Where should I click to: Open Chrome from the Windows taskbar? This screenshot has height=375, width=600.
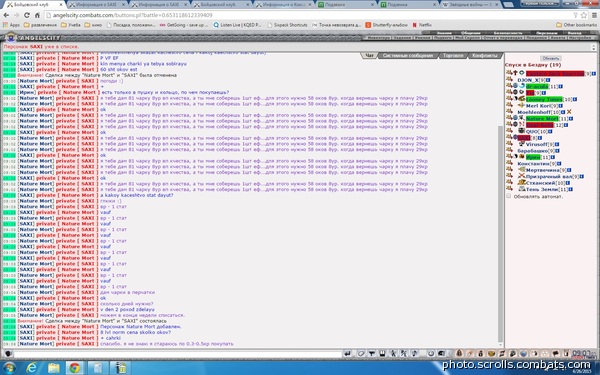(x=75, y=368)
